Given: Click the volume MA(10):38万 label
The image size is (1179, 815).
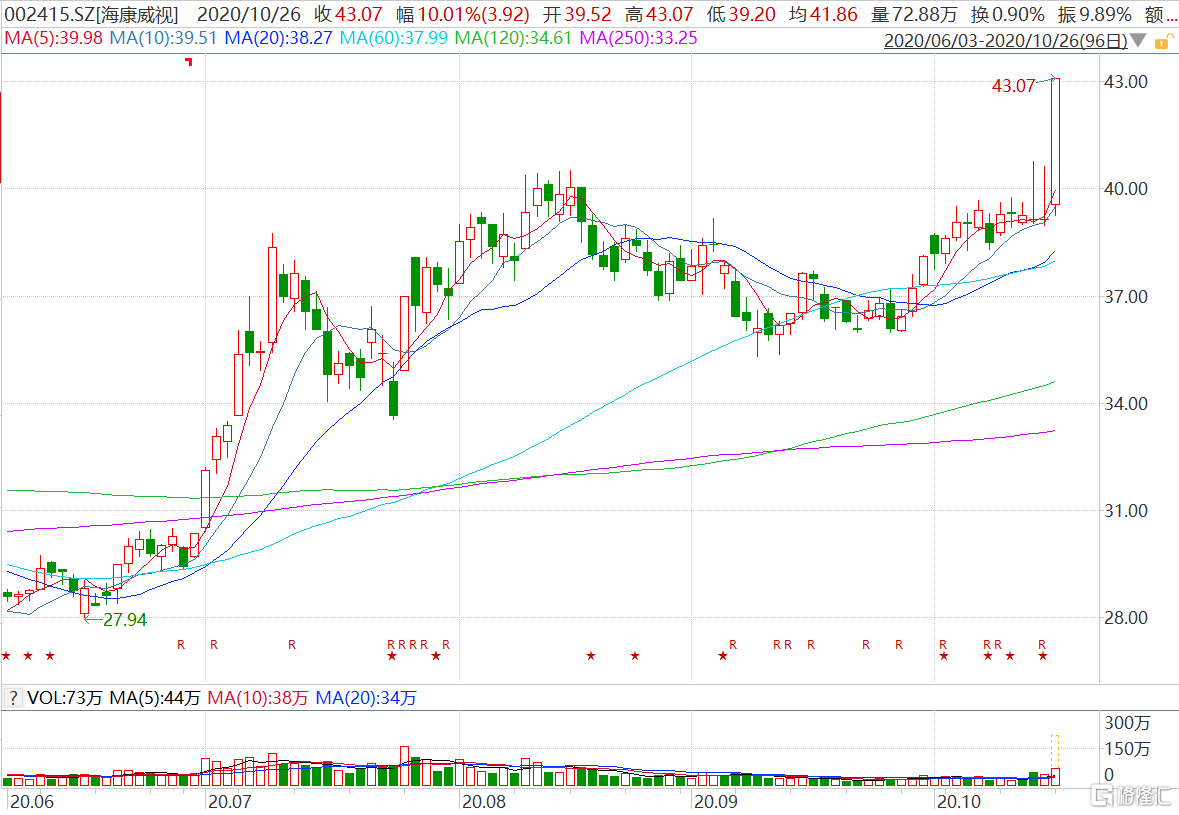Looking at the screenshot, I should pos(258,698).
